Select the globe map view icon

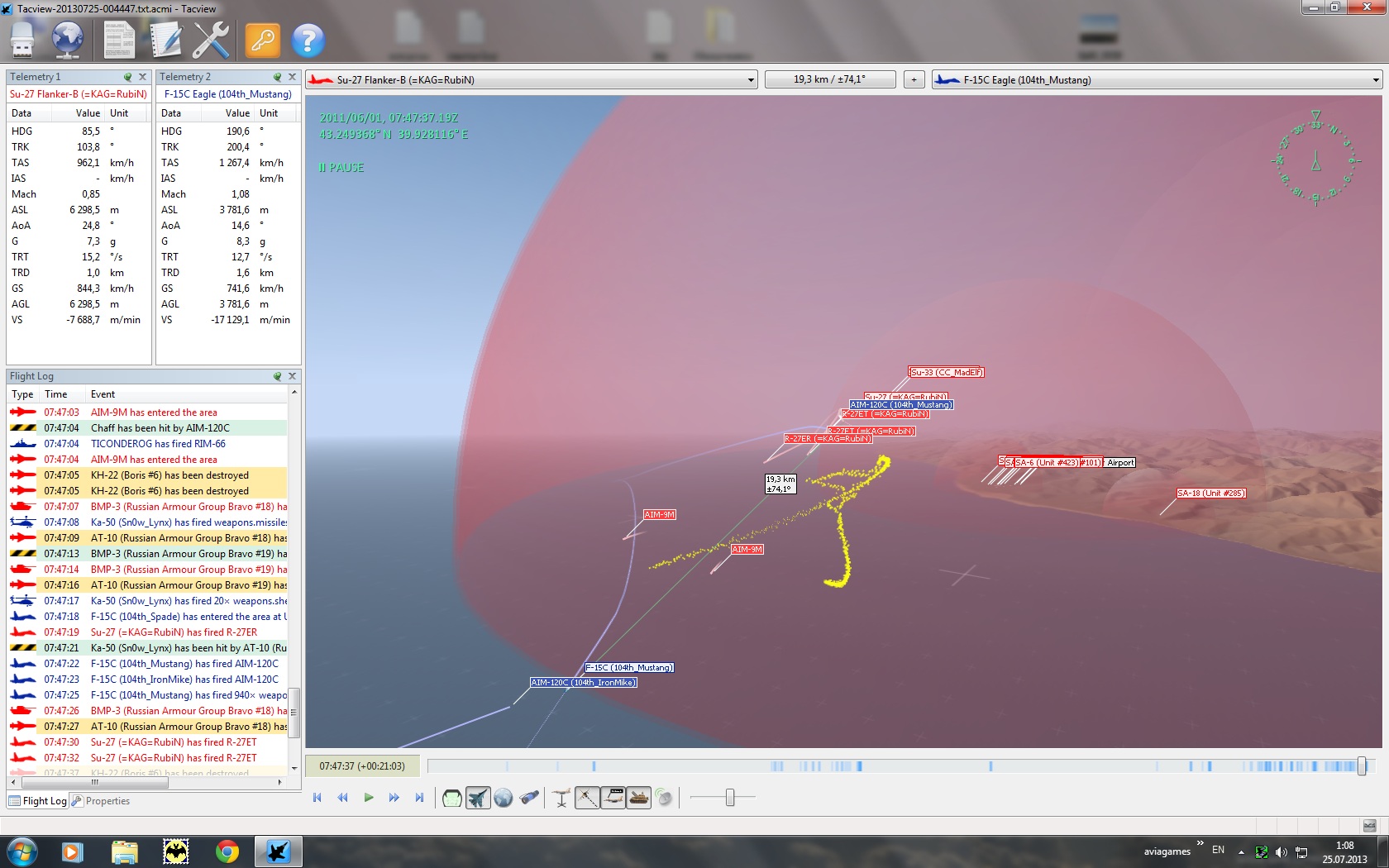coord(504,798)
